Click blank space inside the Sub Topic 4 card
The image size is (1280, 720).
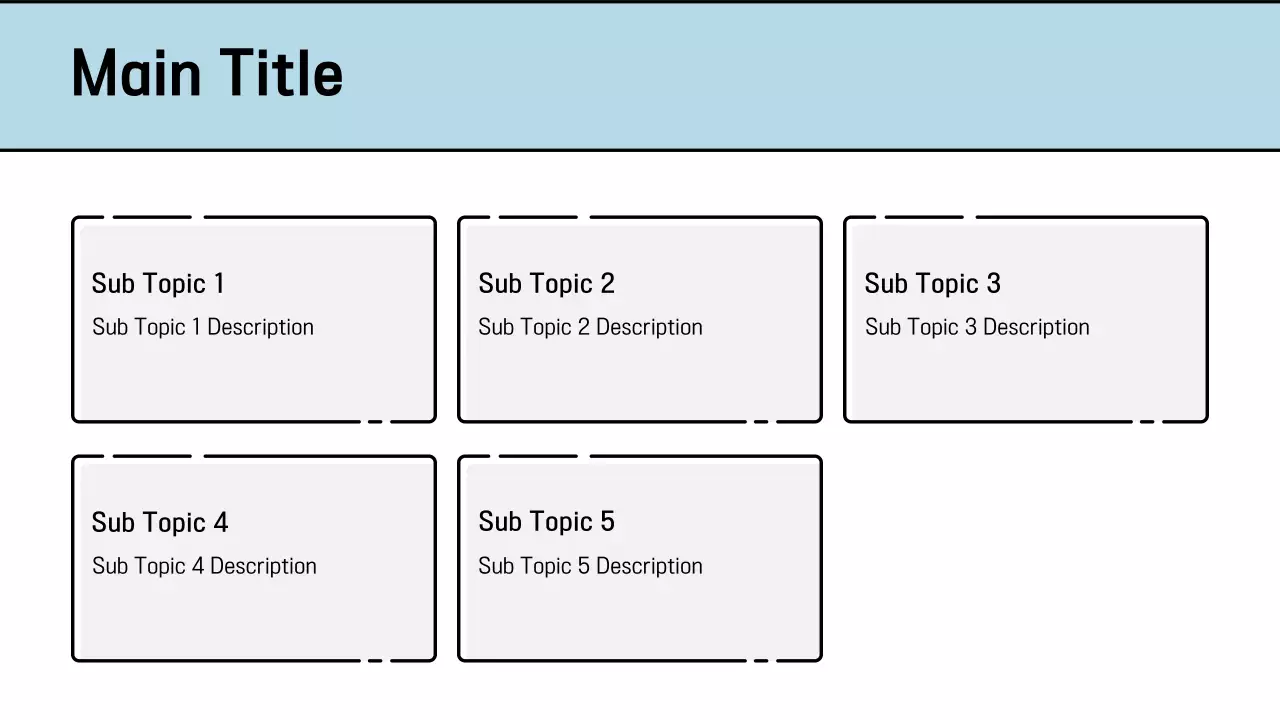click(x=254, y=622)
